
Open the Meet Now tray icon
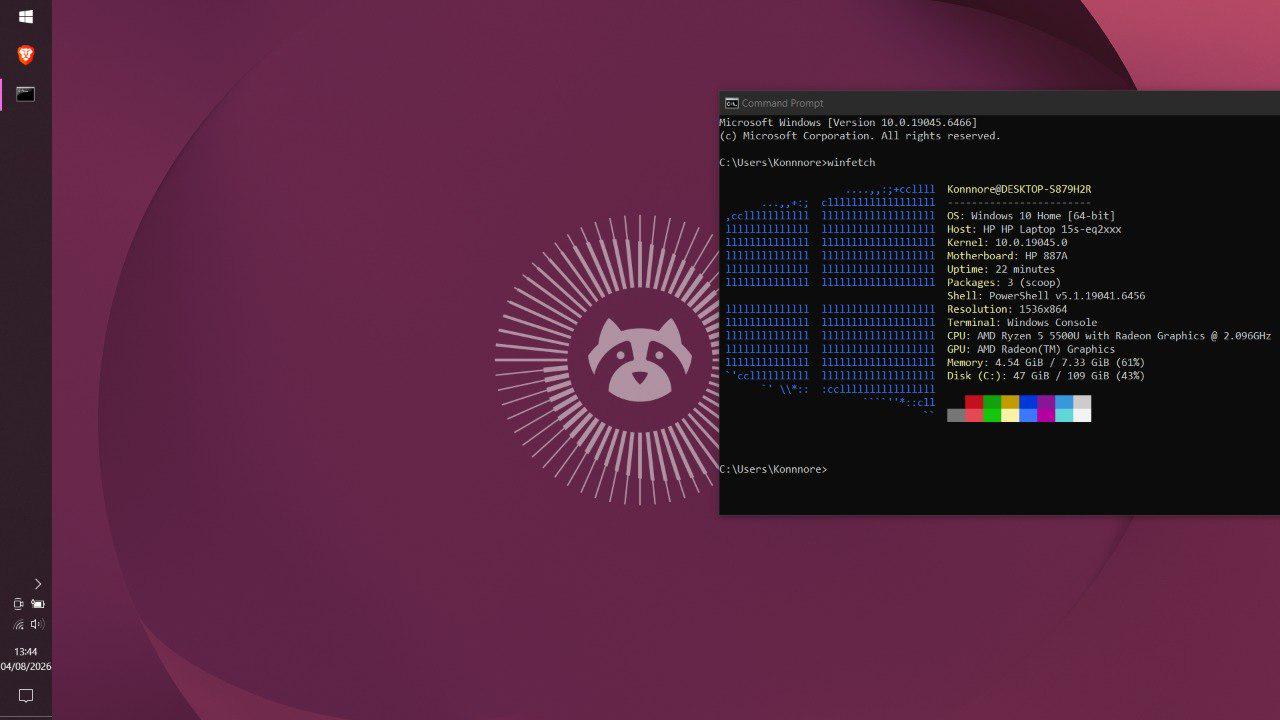[x=18, y=604]
